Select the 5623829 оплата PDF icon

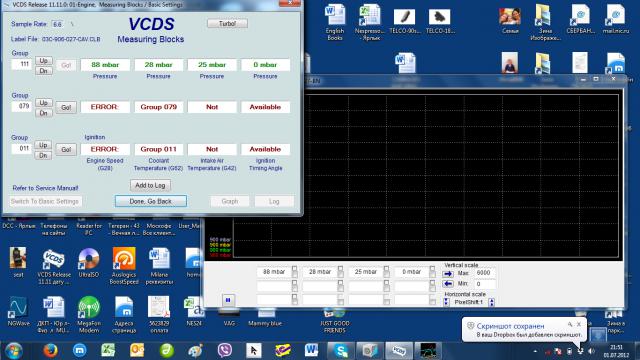click(x=159, y=314)
